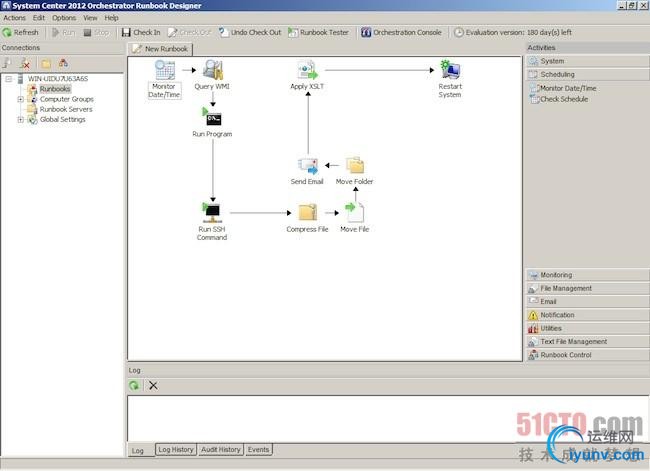Switch to the New Runbook tab
650x471 pixels.
pos(160,49)
